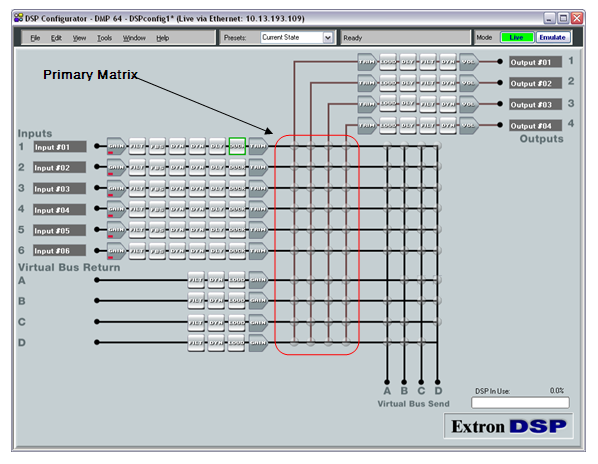Switch mode to Emulate
598x464 pixels.
pos(553,37)
